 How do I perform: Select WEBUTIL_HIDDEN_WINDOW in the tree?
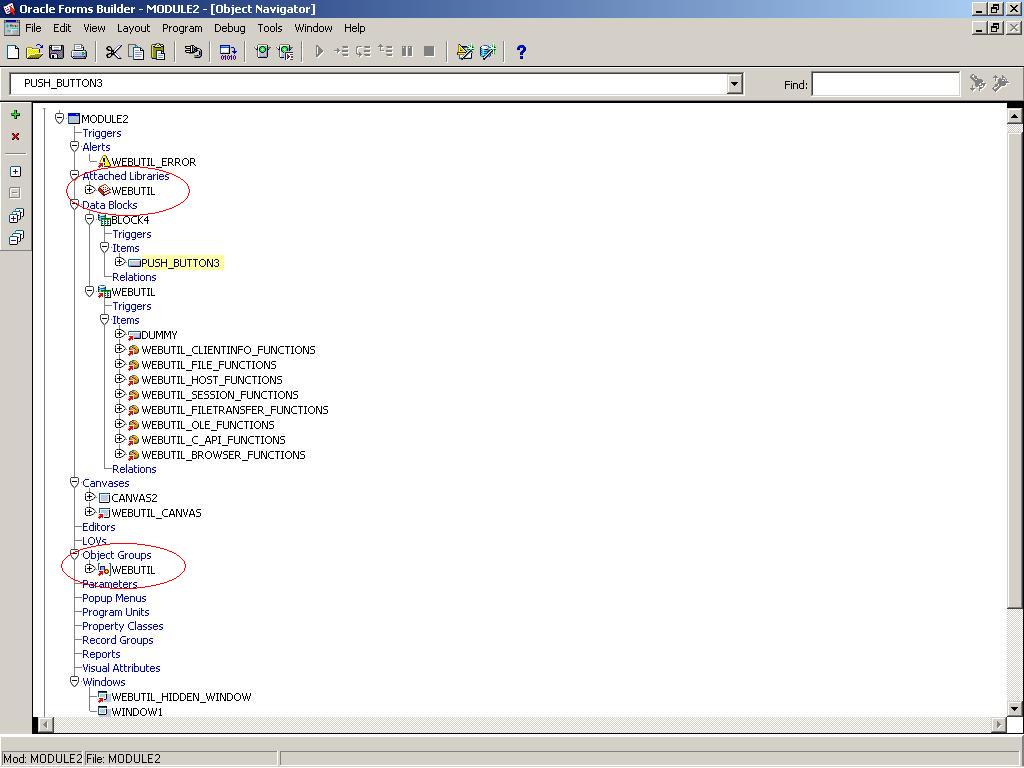[181, 697]
